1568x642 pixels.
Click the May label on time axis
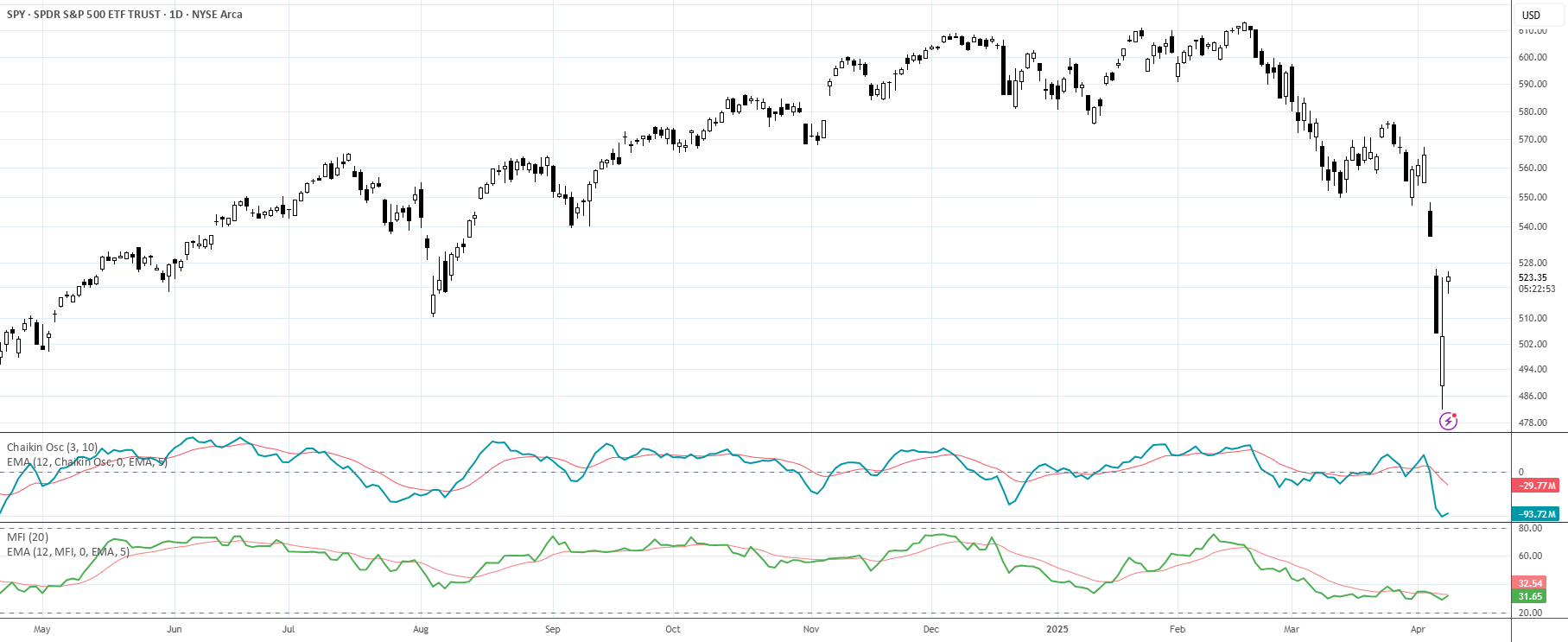coord(42,629)
